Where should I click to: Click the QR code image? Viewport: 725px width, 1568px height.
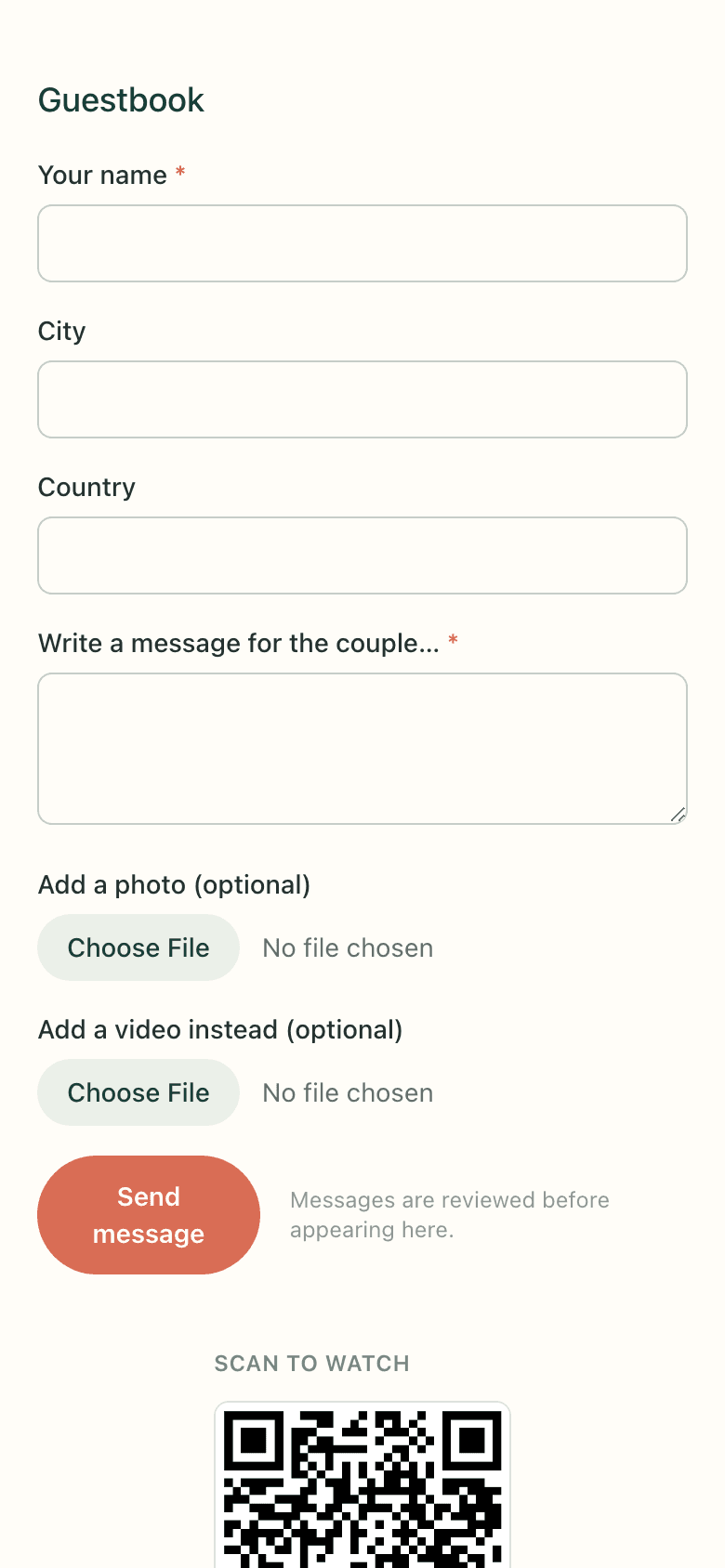click(362, 1485)
